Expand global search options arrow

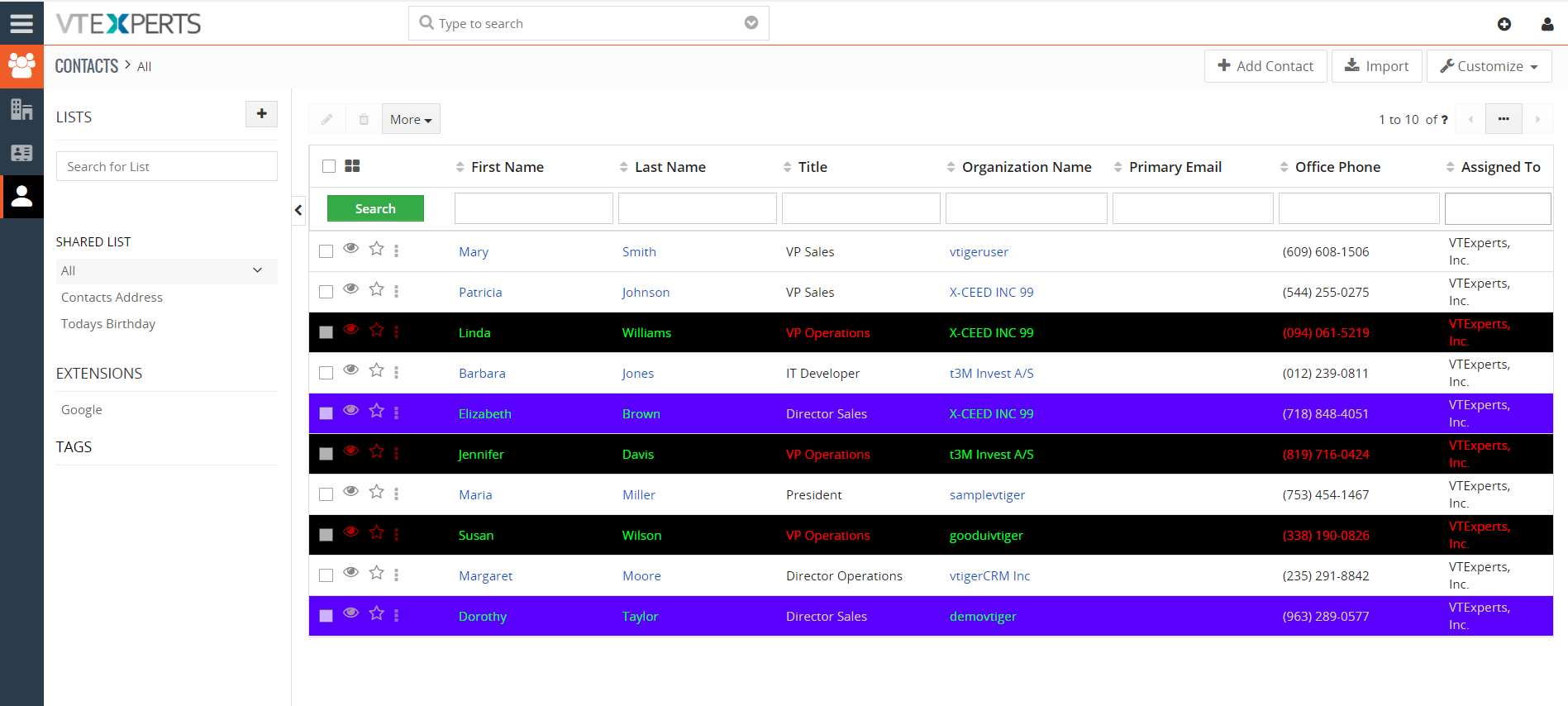[751, 23]
